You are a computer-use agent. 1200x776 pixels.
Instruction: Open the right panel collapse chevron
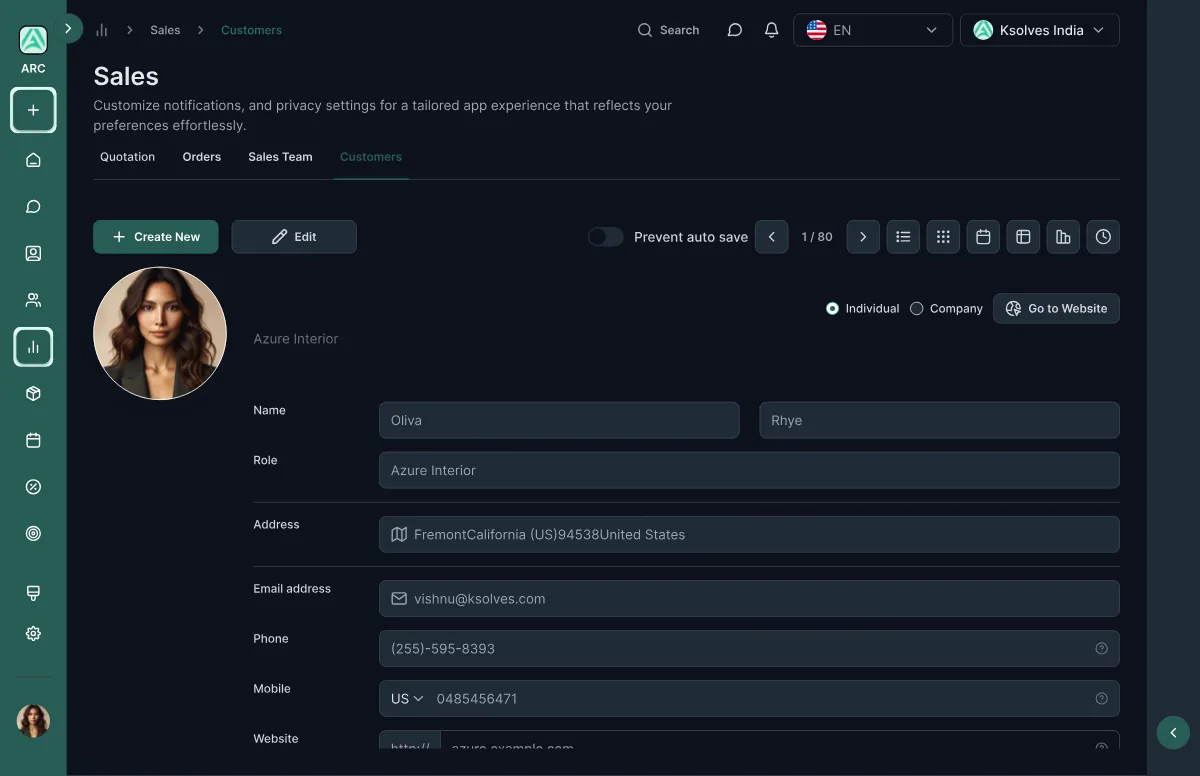click(x=1173, y=733)
